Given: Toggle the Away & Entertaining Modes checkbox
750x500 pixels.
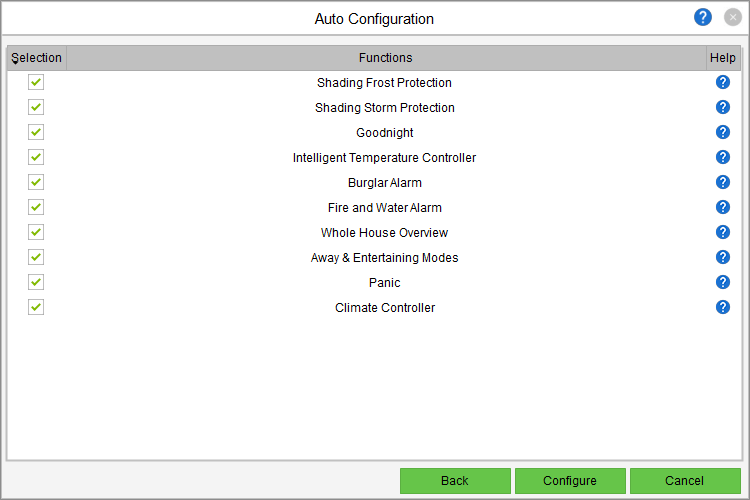Looking at the screenshot, I should click(x=36, y=257).
